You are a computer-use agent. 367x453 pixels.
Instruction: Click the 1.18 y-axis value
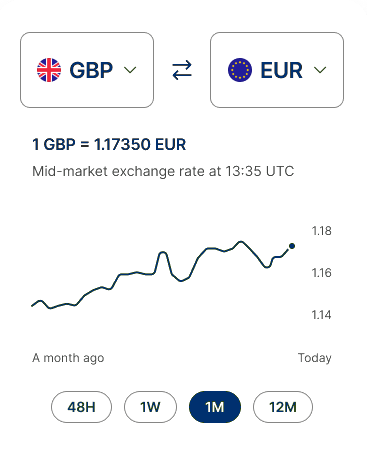pyautogui.click(x=322, y=231)
